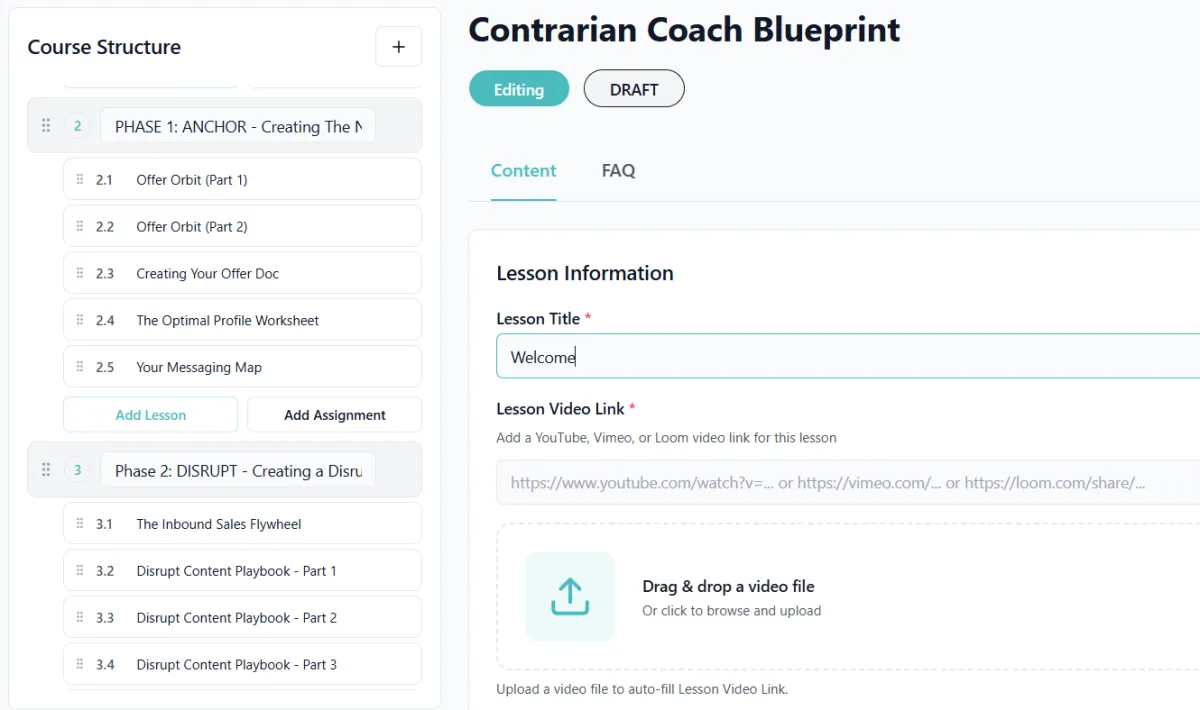Image resolution: width=1200 pixels, height=710 pixels.
Task: Open lesson 3.1 The Inbound Sales Flywheel
Action: pos(242,524)
